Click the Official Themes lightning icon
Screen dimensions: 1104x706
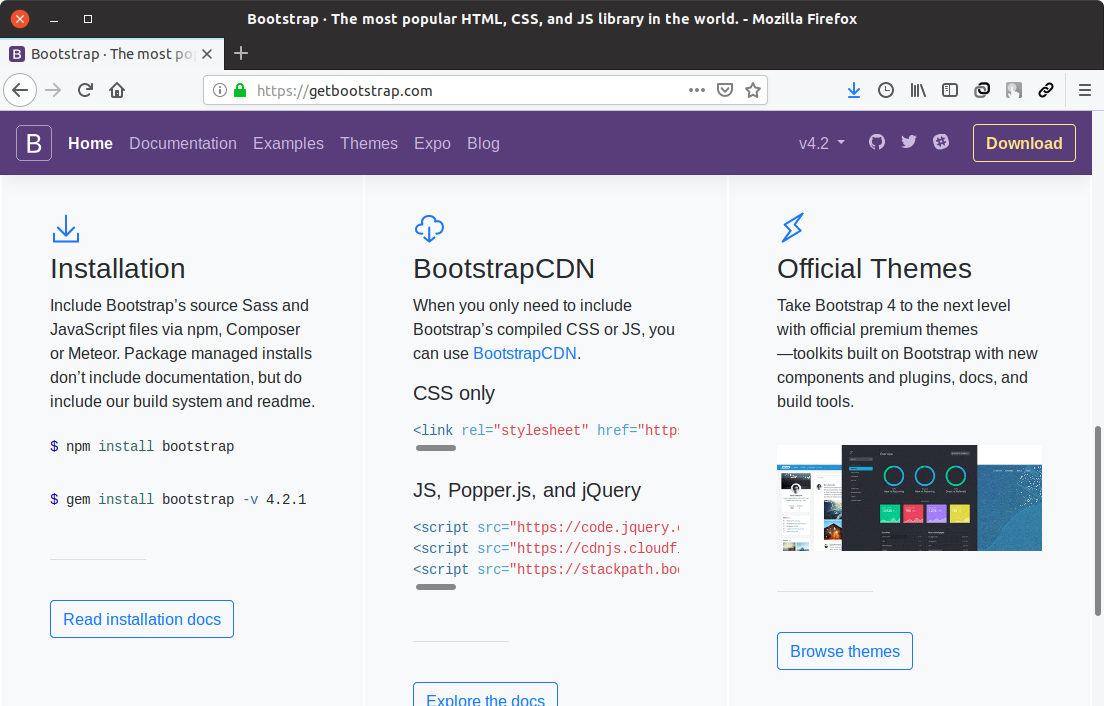(793, 228)
